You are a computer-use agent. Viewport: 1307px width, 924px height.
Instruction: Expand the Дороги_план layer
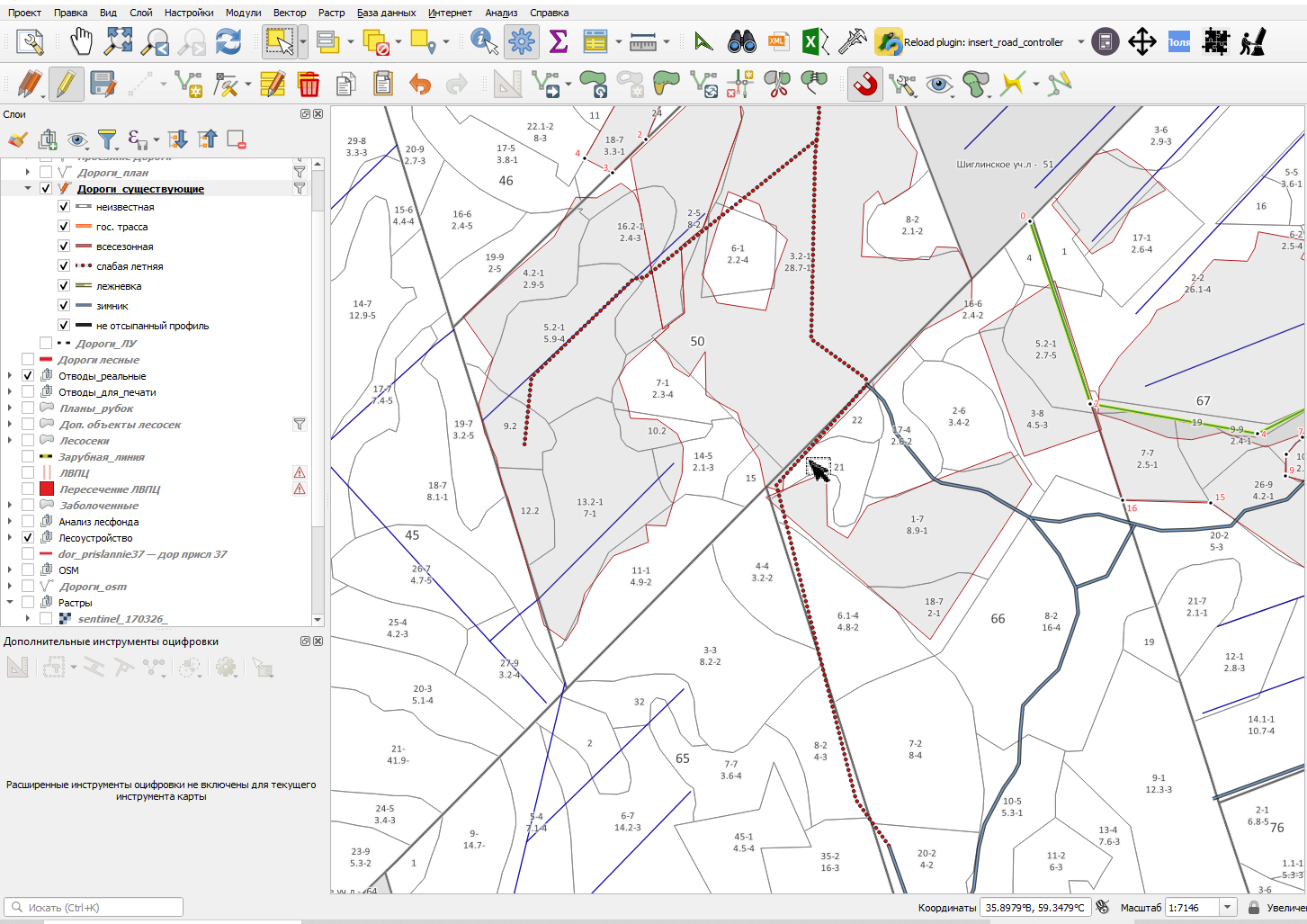tap(28, 172)
